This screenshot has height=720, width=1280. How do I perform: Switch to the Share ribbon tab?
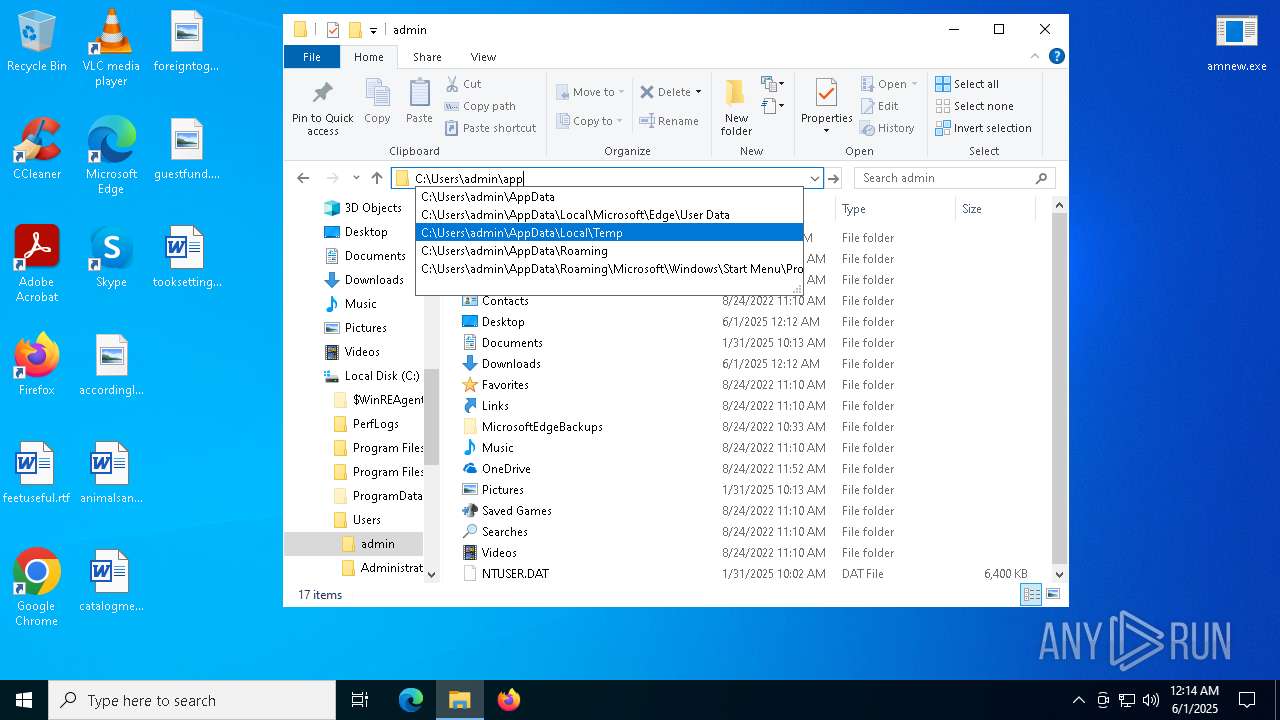427,57
